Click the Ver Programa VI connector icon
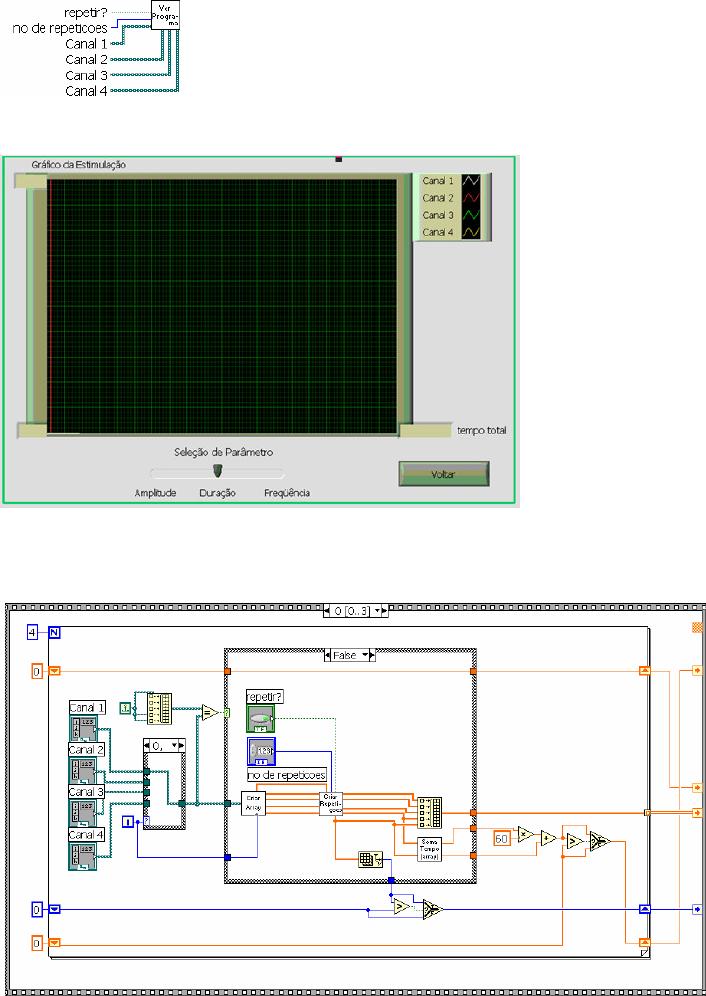Image resolution: width=706 pixels, height=996 pixels. click(x=165, y=14)
